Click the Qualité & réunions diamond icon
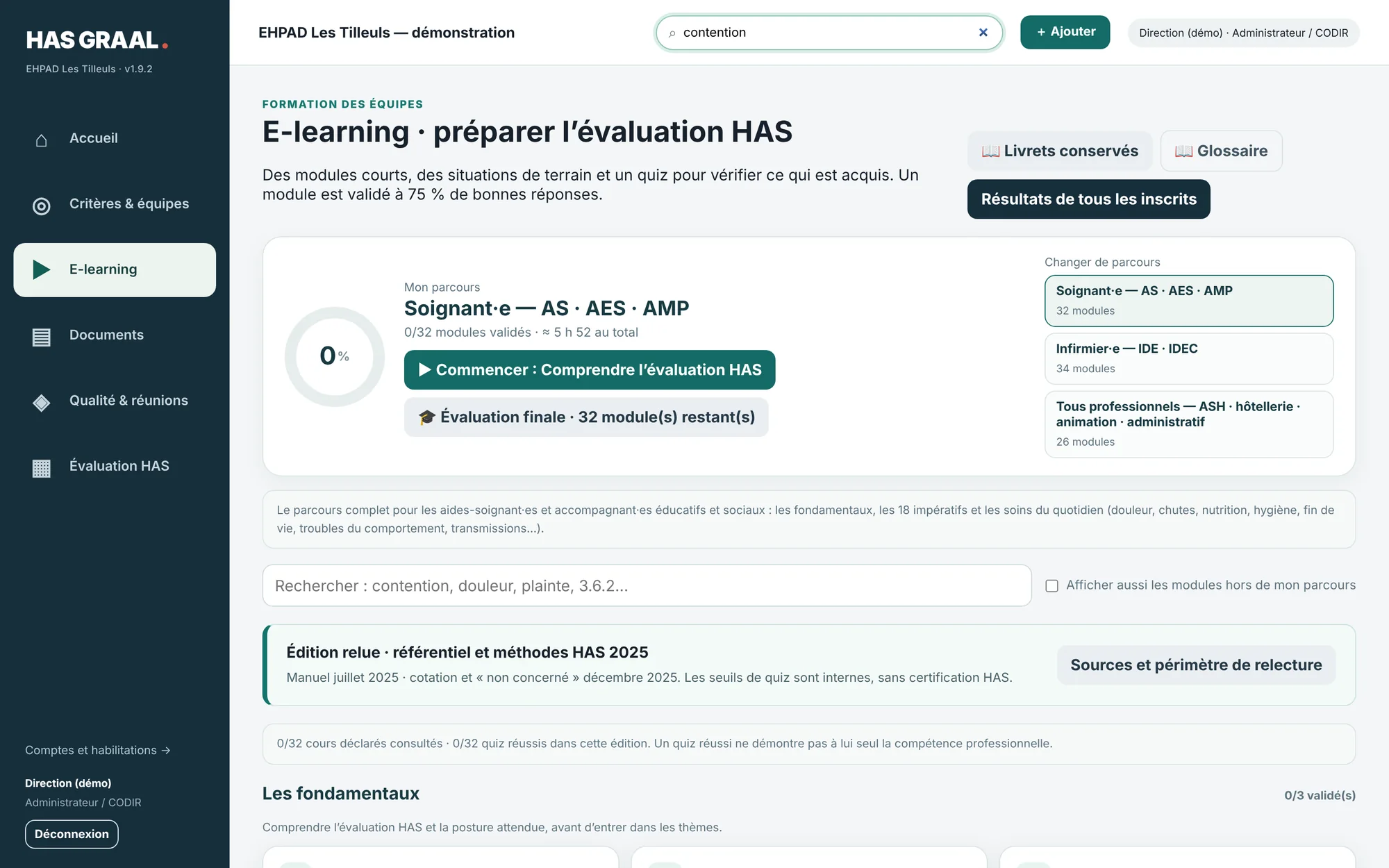The image size is (1389, 868). click(x=42, y=402)
